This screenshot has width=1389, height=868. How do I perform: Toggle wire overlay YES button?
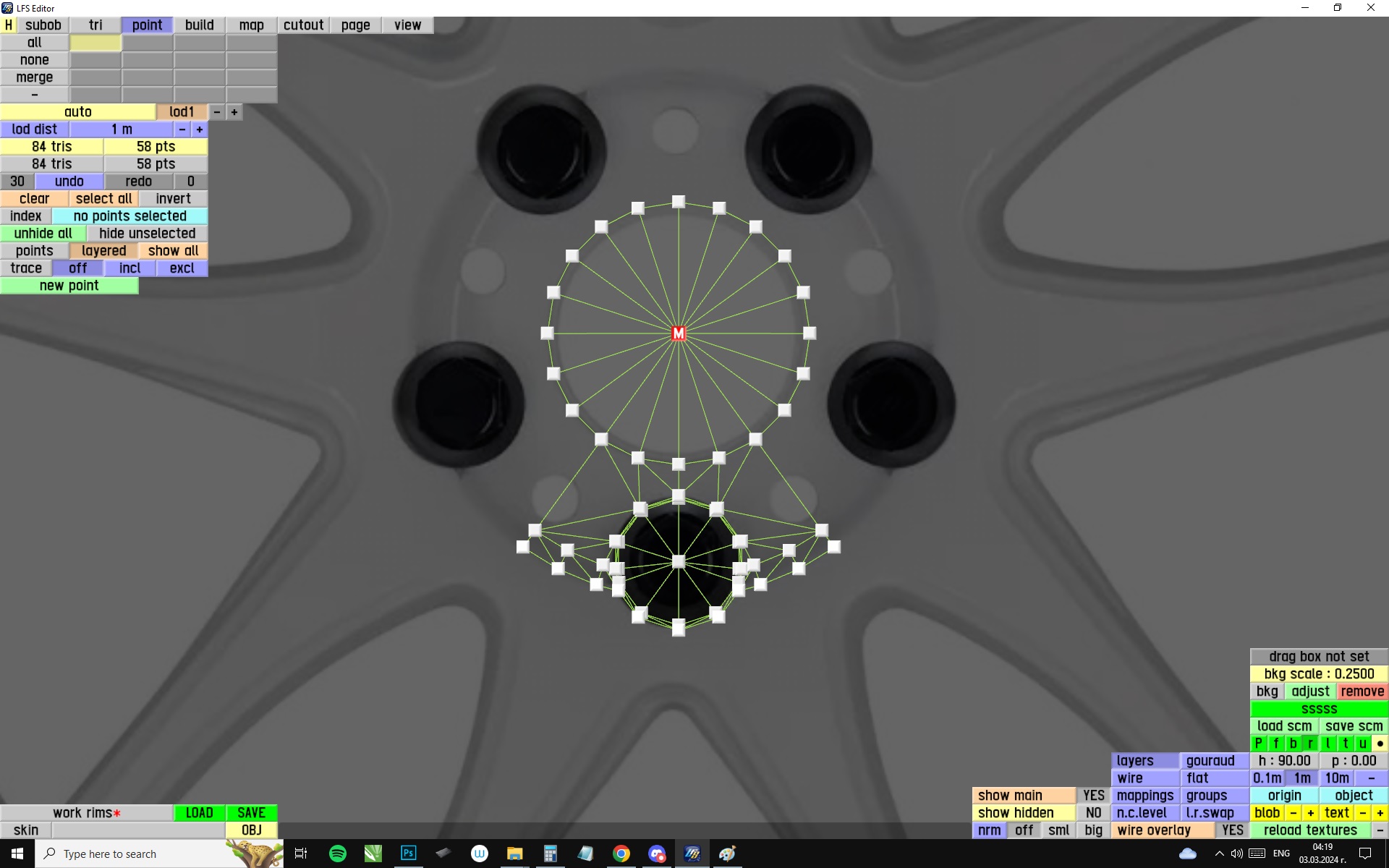click(1232, 830)
